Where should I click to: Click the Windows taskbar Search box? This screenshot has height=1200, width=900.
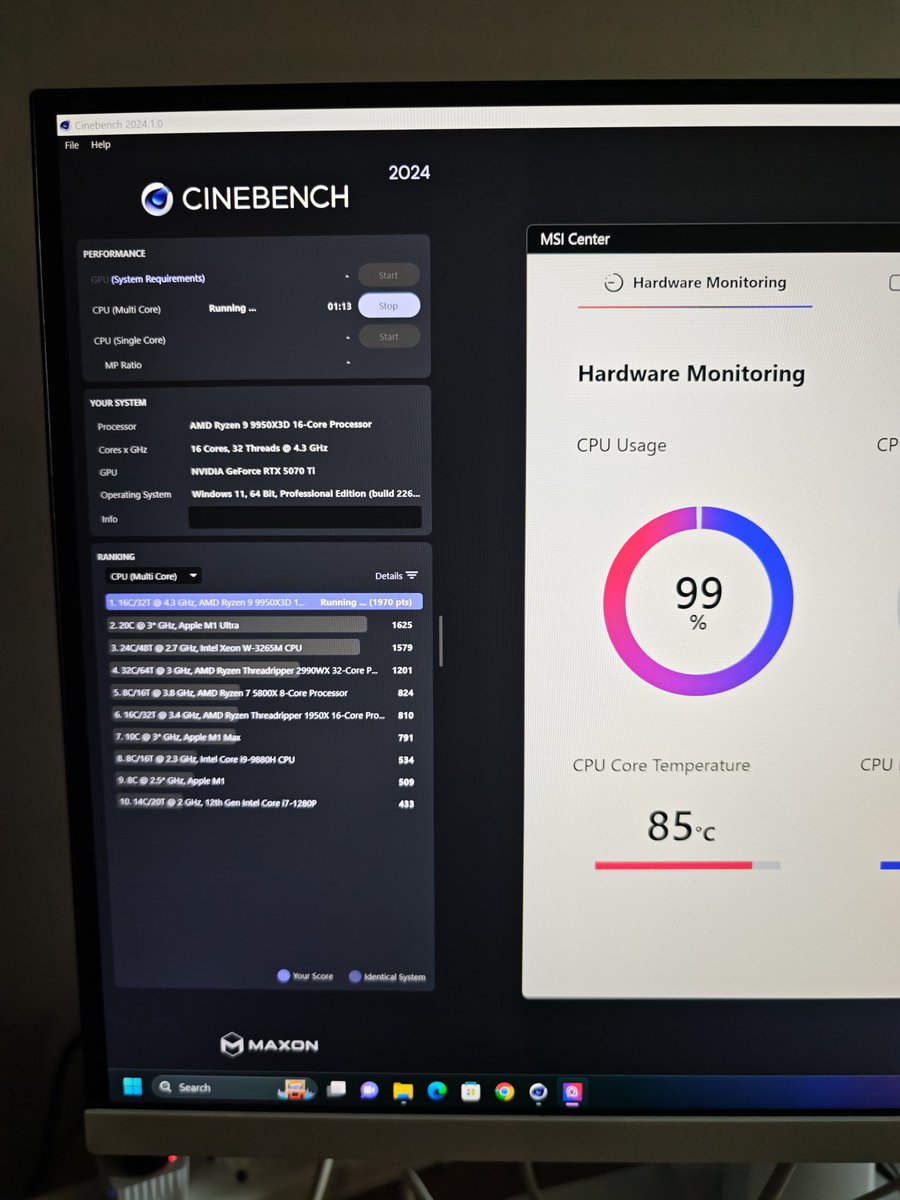[x=233, y=1088]
